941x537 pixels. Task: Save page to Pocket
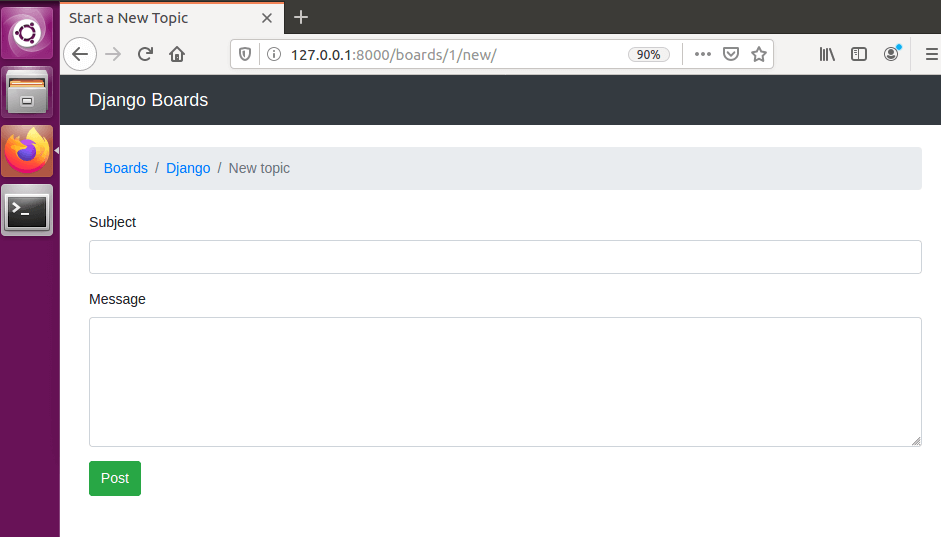pos(730,55)
